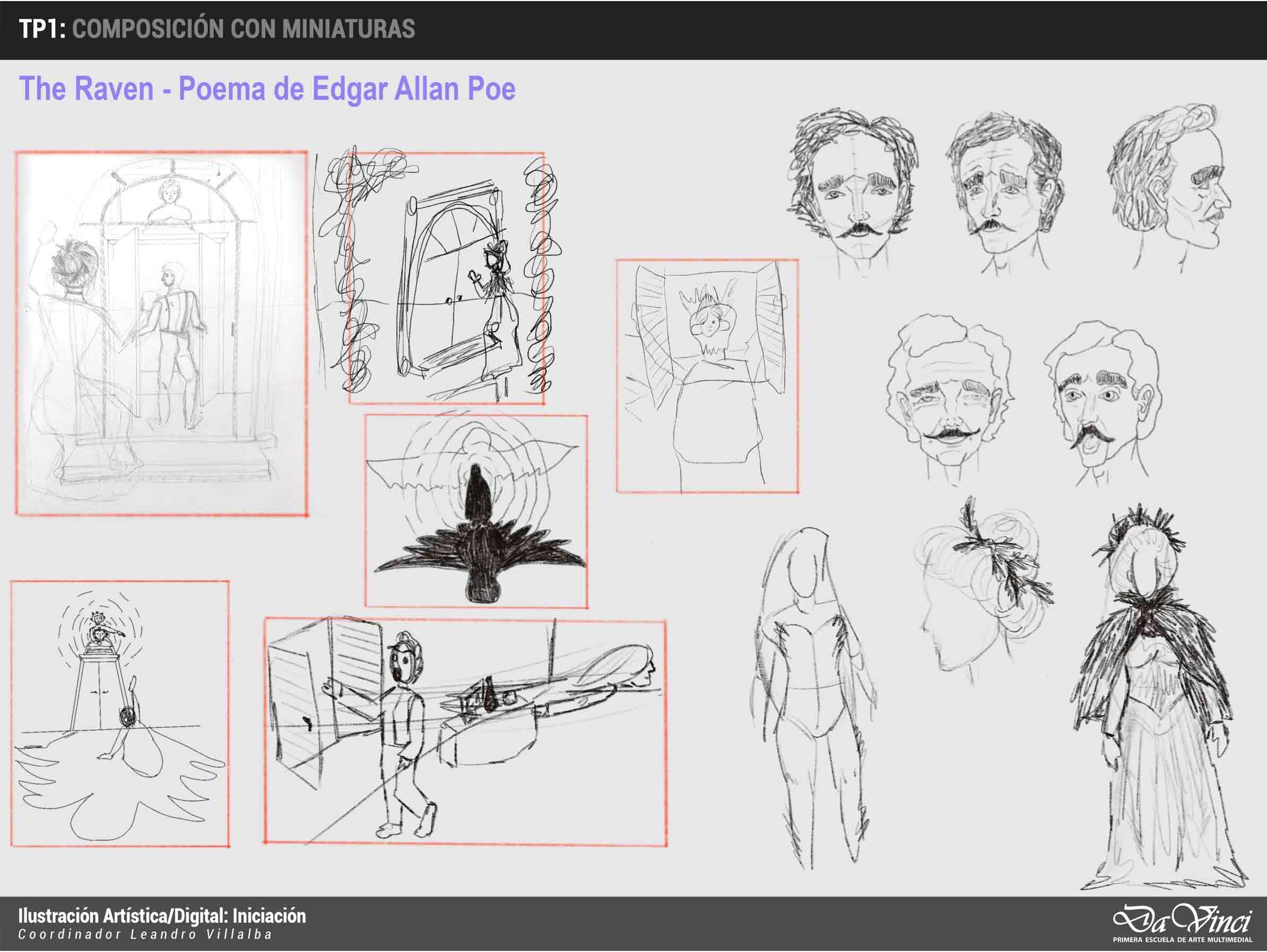Click Coordinador Leandro Villalba text
The height and width of the screenshot is (952, 1267).
(x=145, y=935)
